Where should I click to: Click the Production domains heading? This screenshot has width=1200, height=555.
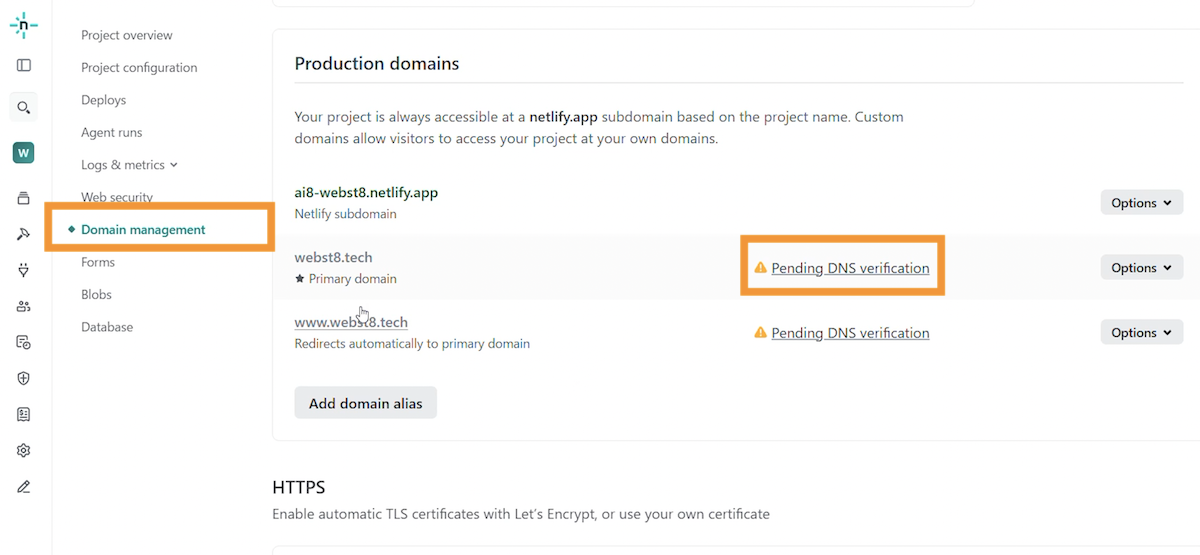(377, 63)
